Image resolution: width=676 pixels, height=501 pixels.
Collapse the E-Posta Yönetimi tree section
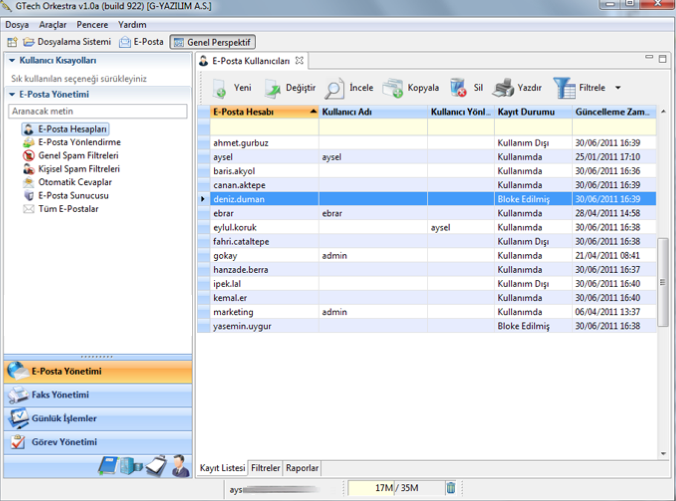tap(12, 94)
